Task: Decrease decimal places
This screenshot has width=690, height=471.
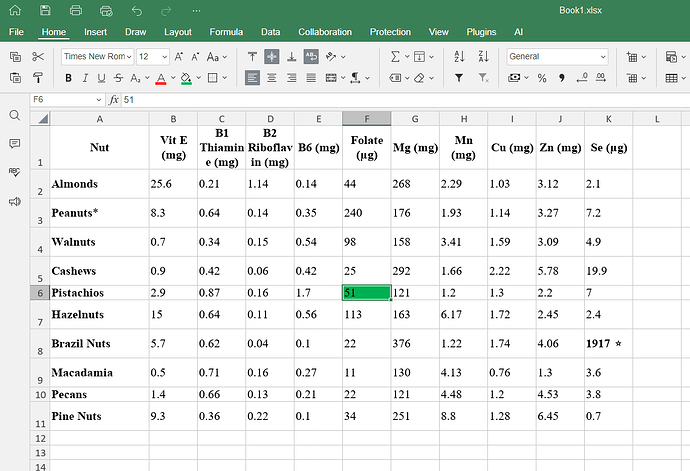Action: (582, 78)
